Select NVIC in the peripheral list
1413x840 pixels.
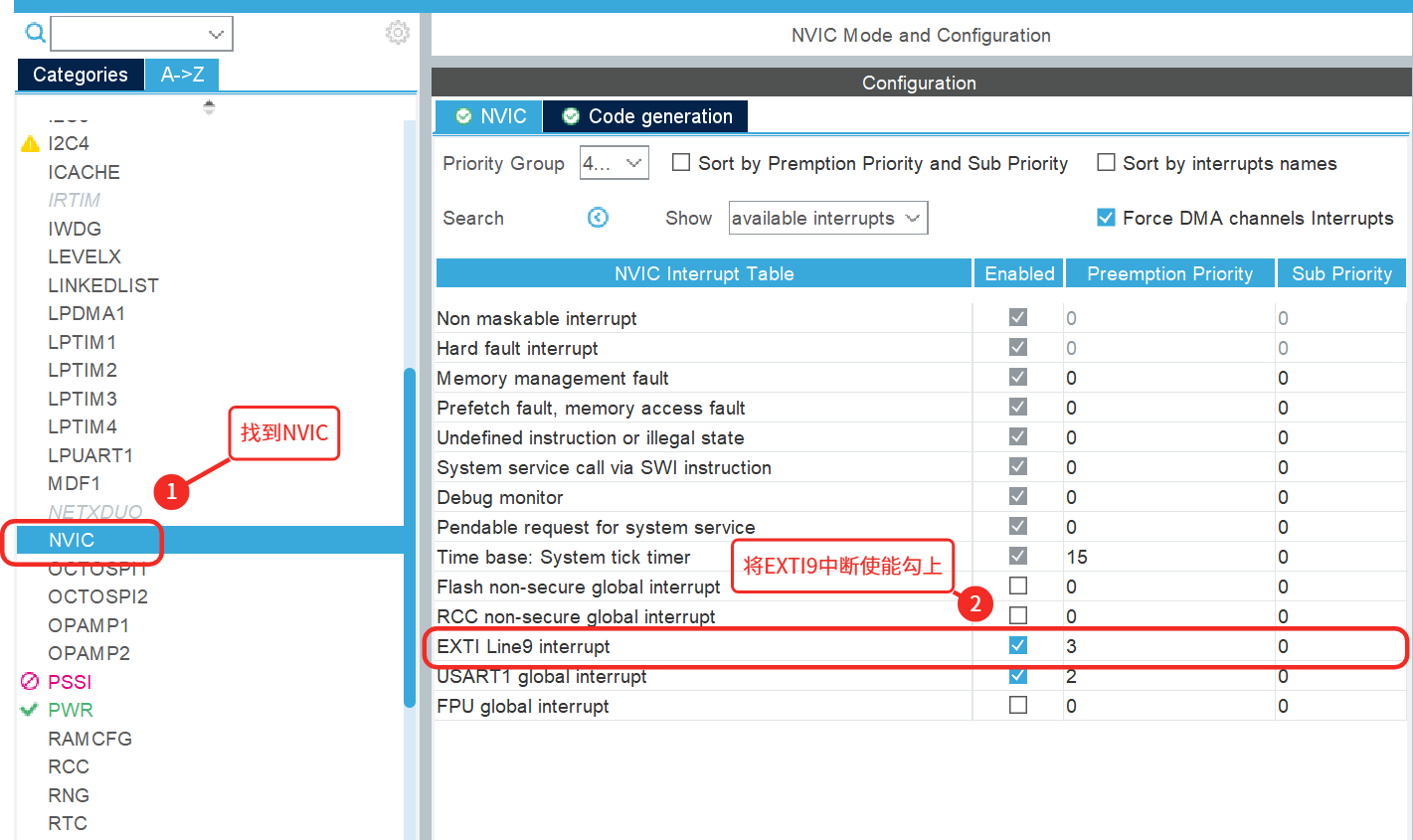point(72,540)
